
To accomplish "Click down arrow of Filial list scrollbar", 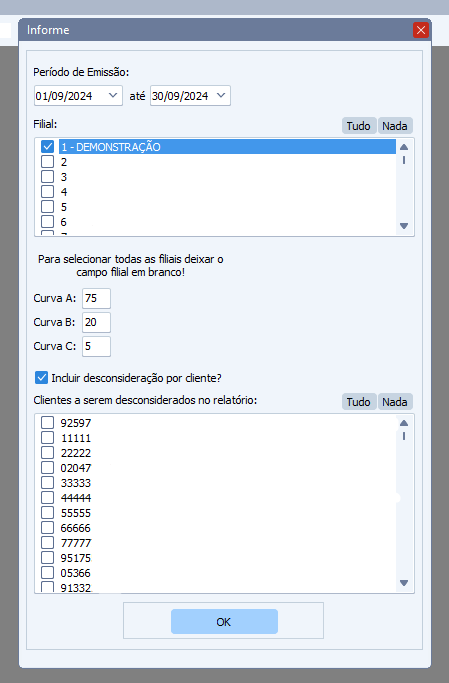I will [x=404, y=226].
